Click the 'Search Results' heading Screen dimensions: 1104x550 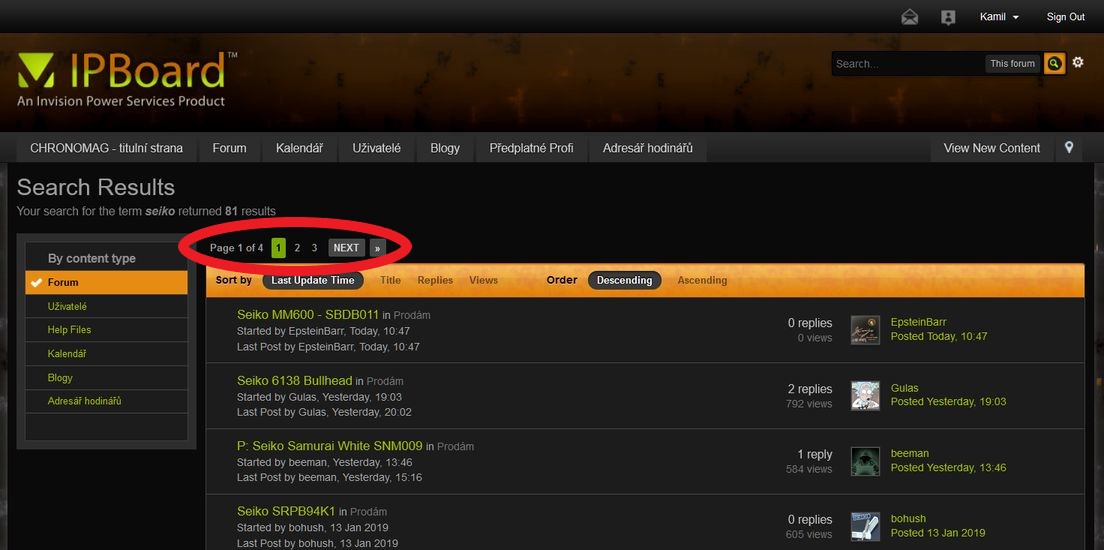[x=96, y=187]
